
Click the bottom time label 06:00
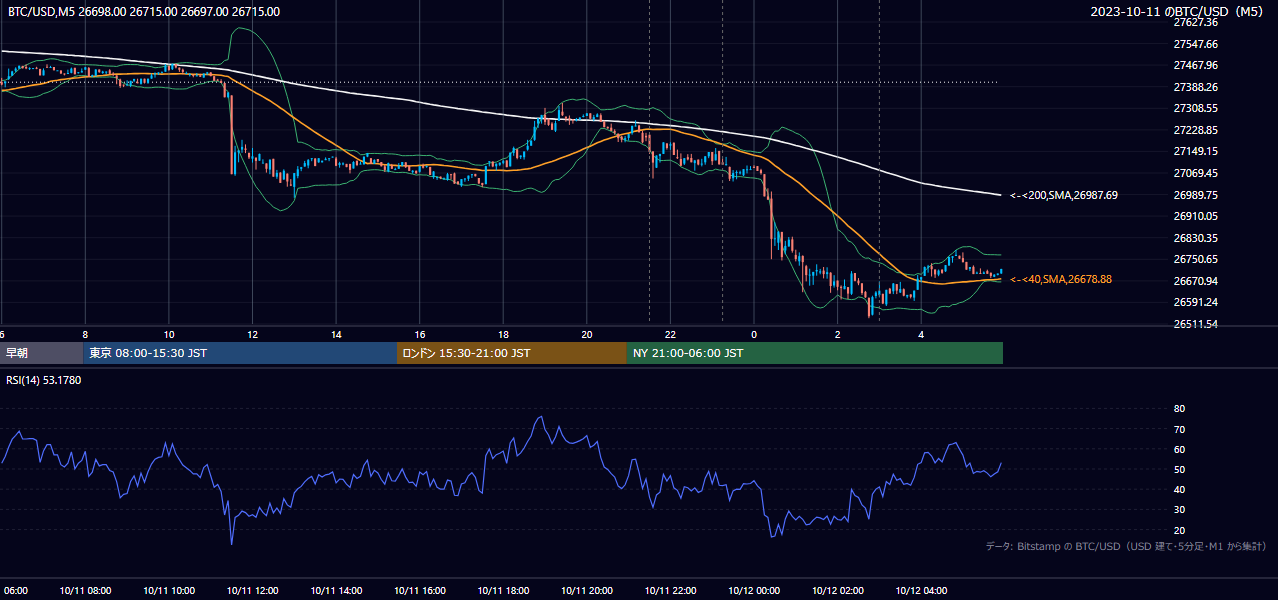point(14,590)
